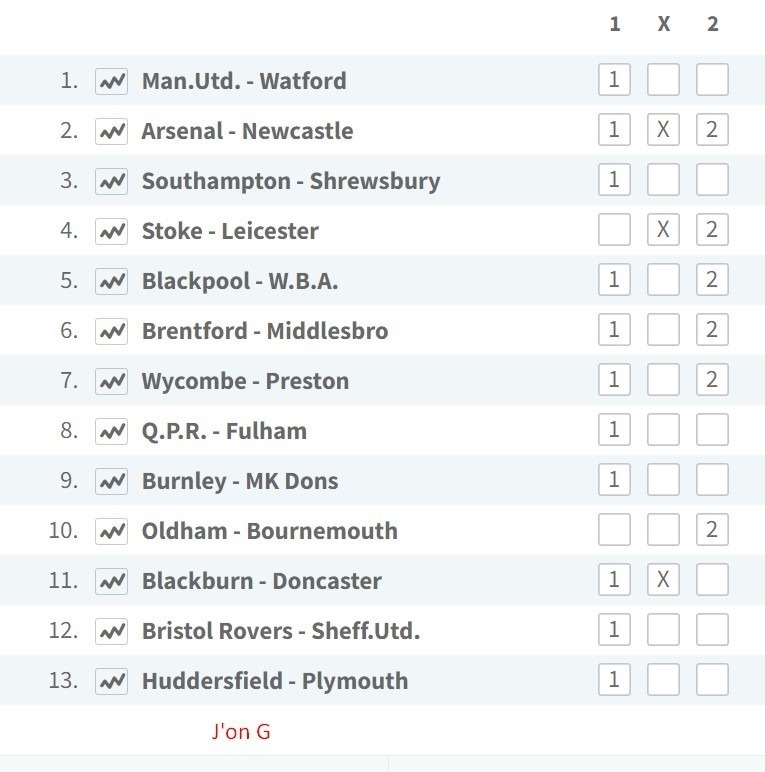Click the Burnley - MK Dons match name

[240, 481]
